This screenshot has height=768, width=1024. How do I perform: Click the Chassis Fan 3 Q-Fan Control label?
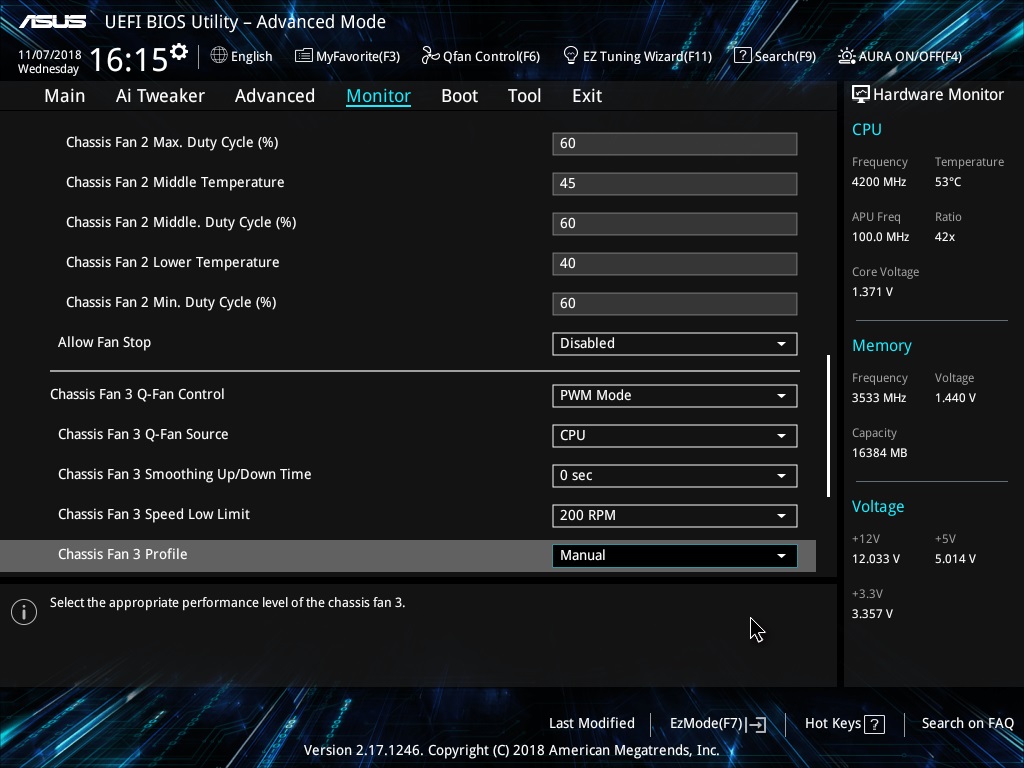point(137,394)
